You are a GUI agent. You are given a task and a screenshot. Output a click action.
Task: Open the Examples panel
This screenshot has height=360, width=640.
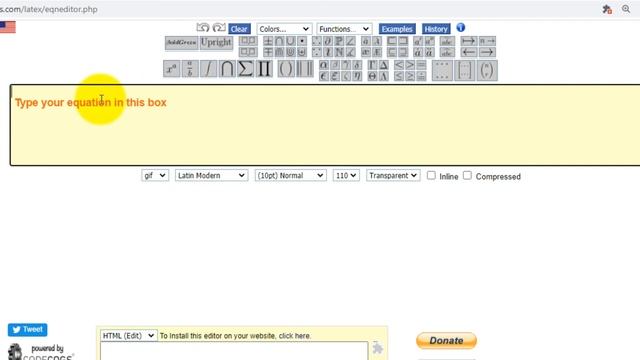point(397,29)
